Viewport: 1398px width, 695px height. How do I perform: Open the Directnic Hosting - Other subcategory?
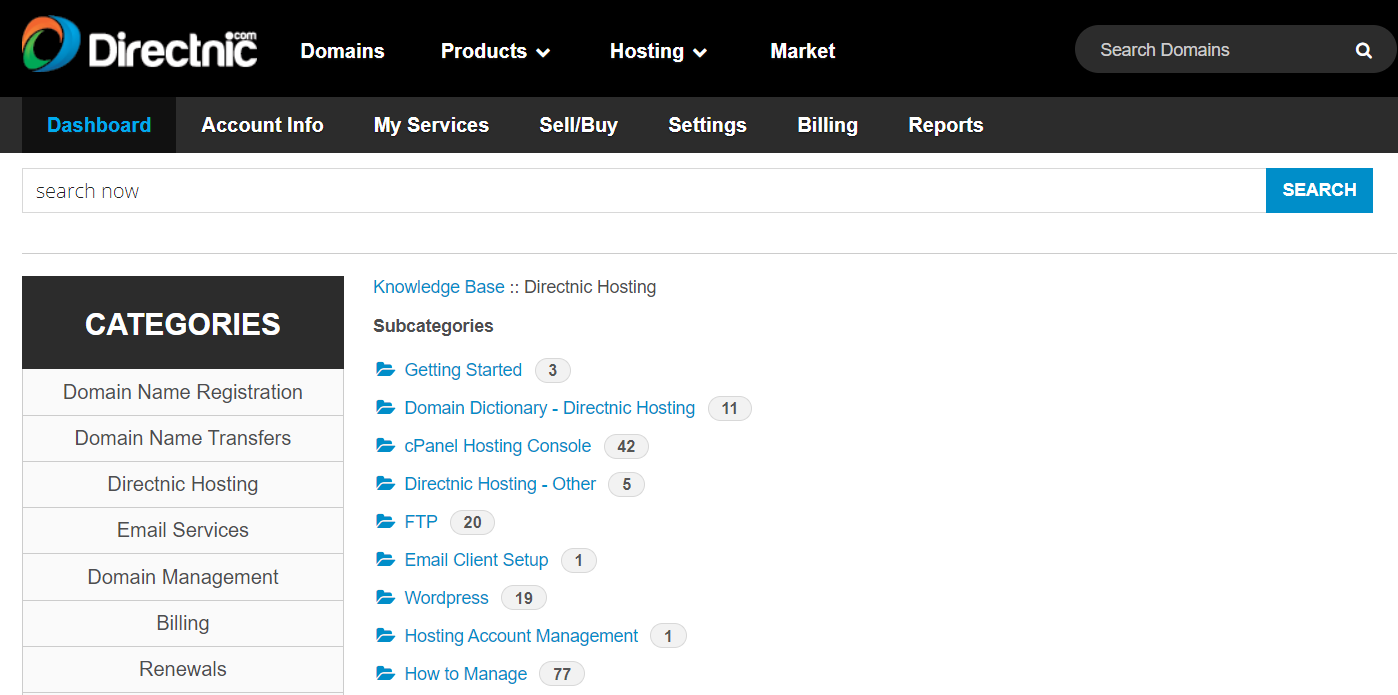point(500,484)
